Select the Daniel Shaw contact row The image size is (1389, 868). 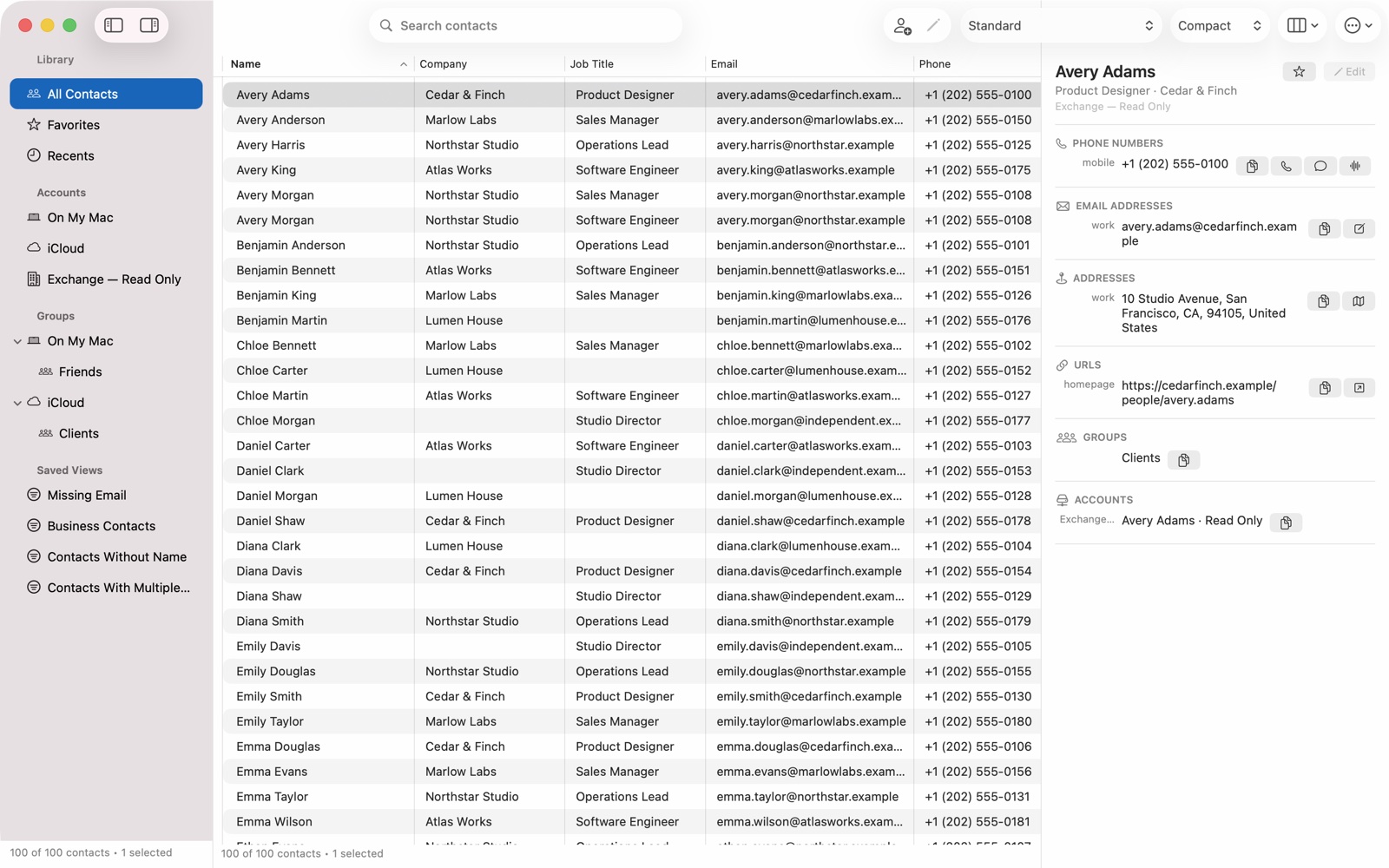[x=631, y=522]
